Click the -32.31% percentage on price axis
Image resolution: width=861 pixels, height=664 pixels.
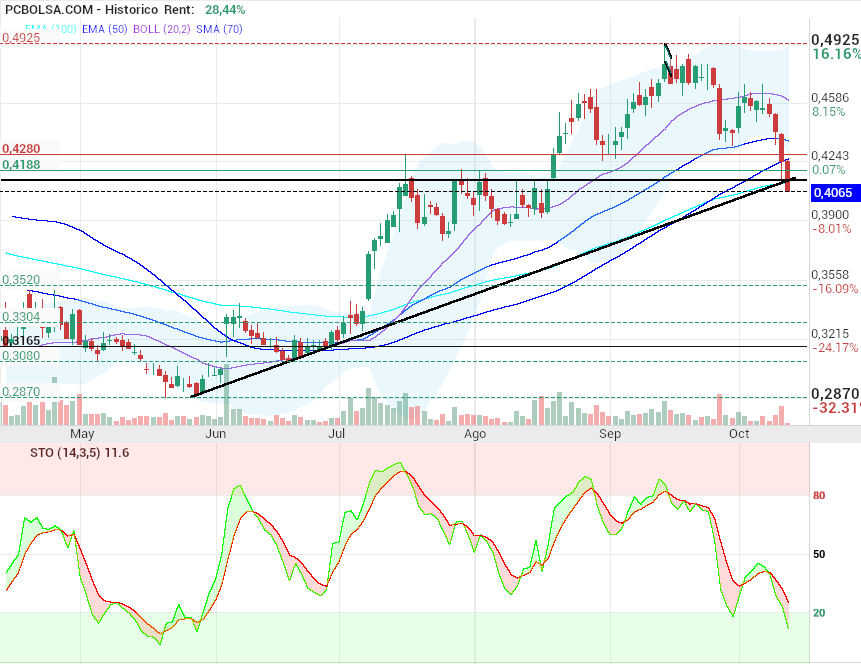click(x=836, y=409)
